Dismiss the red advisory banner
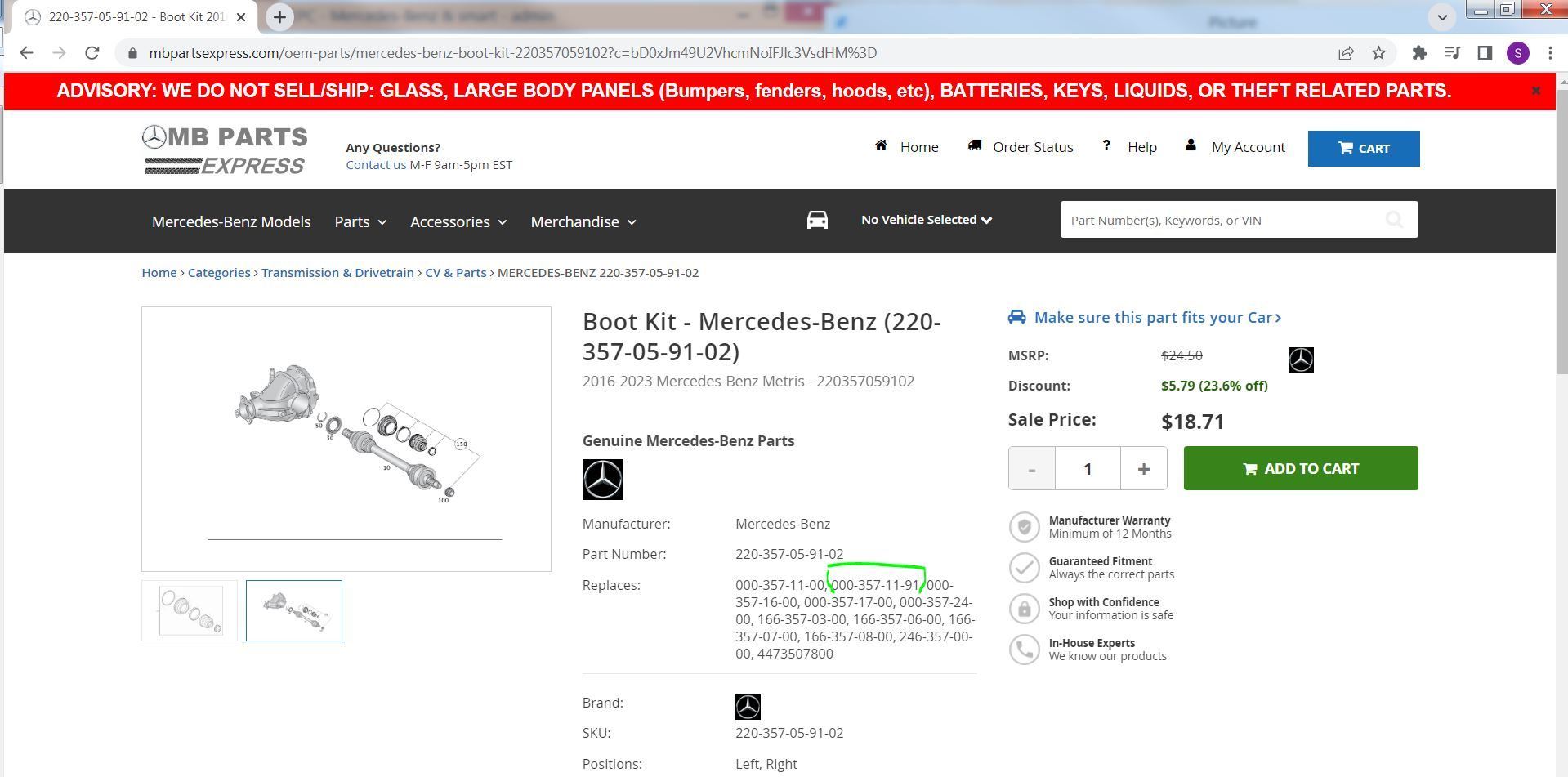 (x=1535, y=91)
